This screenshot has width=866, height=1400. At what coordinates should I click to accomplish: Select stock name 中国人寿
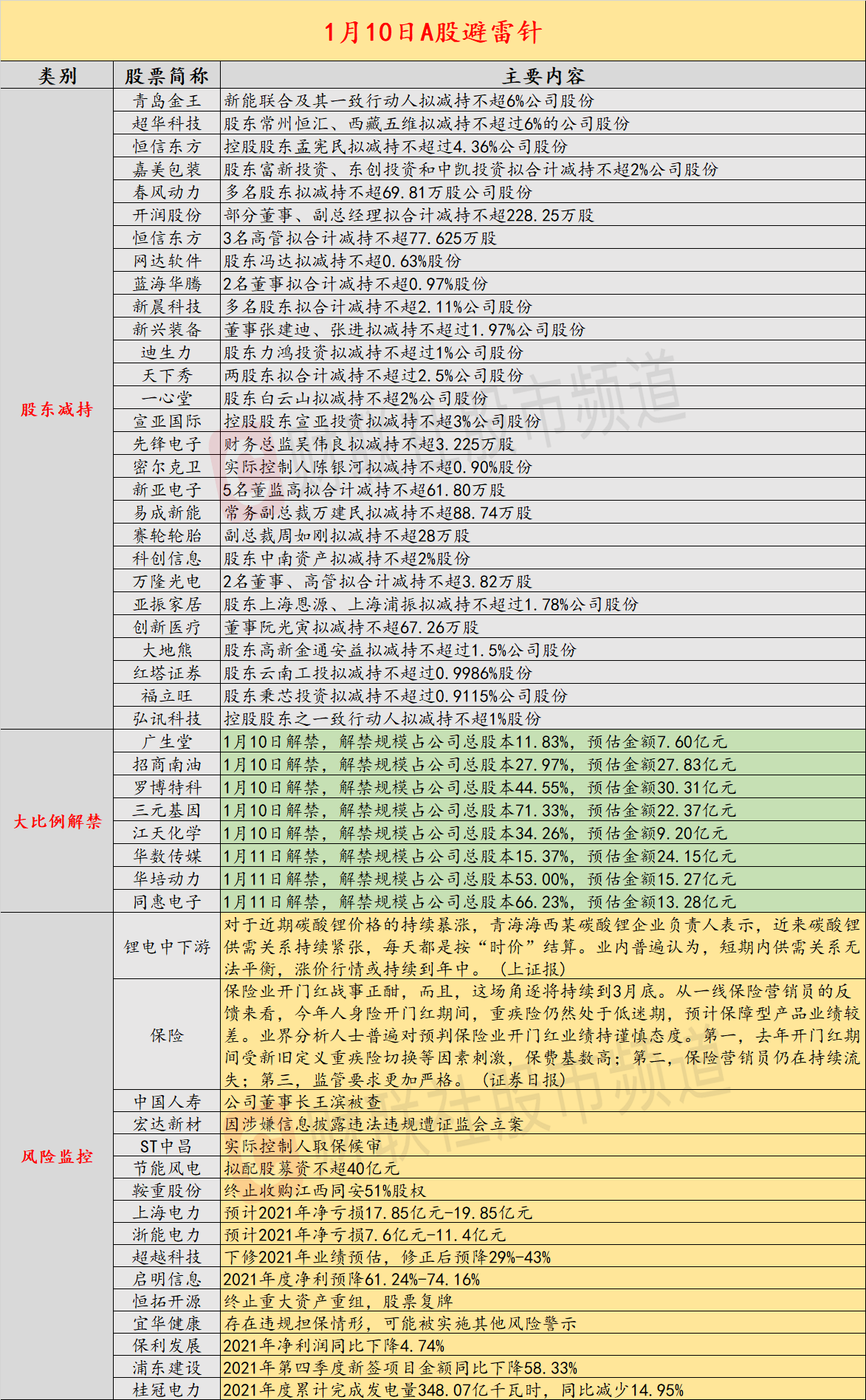[x=167, y=1102]
